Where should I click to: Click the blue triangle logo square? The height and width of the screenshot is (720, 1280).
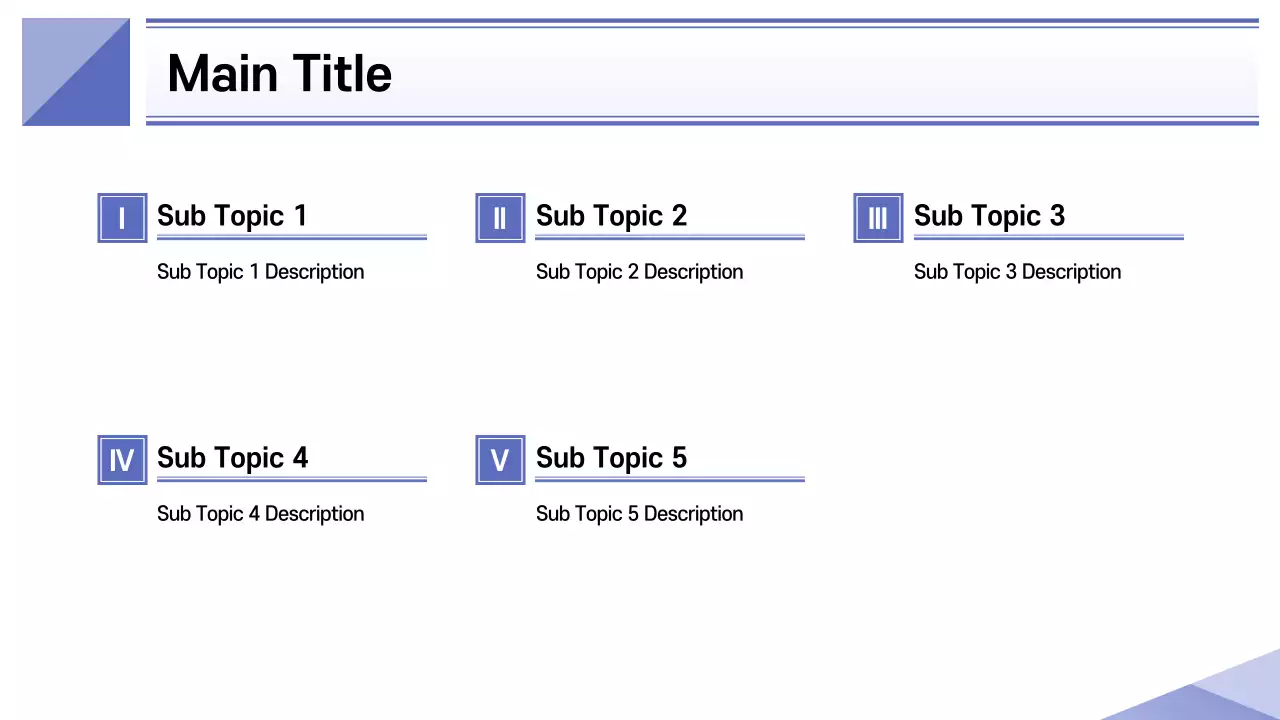tap(76, 72)
